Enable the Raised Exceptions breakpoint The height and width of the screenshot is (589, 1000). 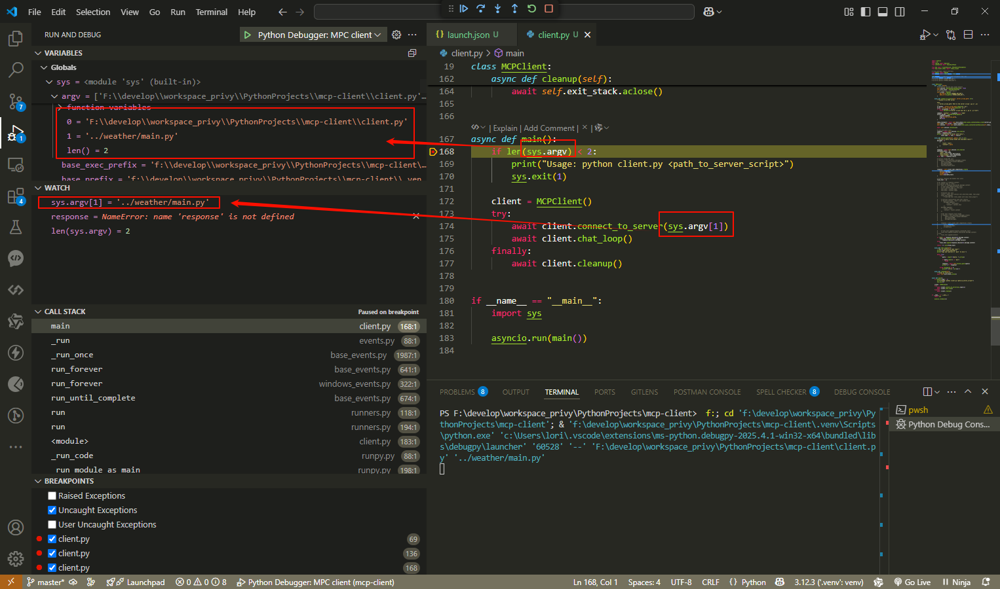point(52,496)
